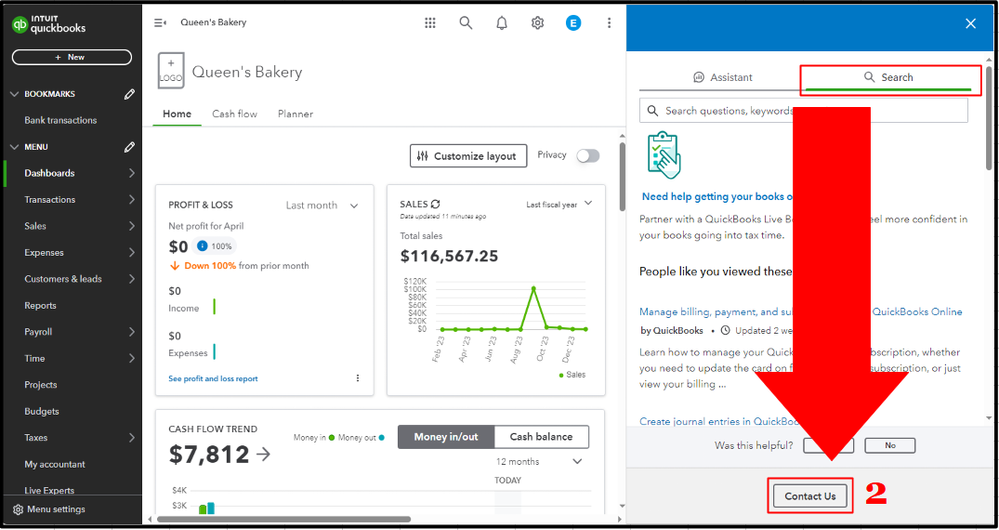
Task: Collapse the BOOKMARKS section
Action: 15,94
